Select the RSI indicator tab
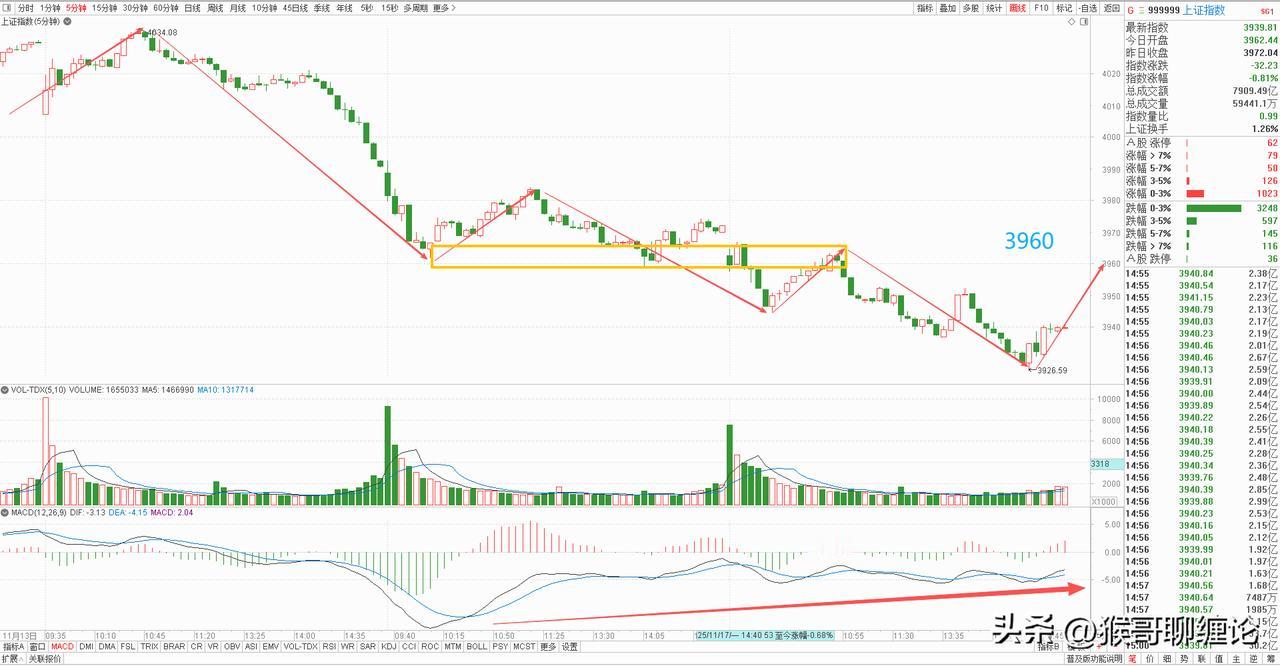1280x666 pixels. (x=329, y=646)
